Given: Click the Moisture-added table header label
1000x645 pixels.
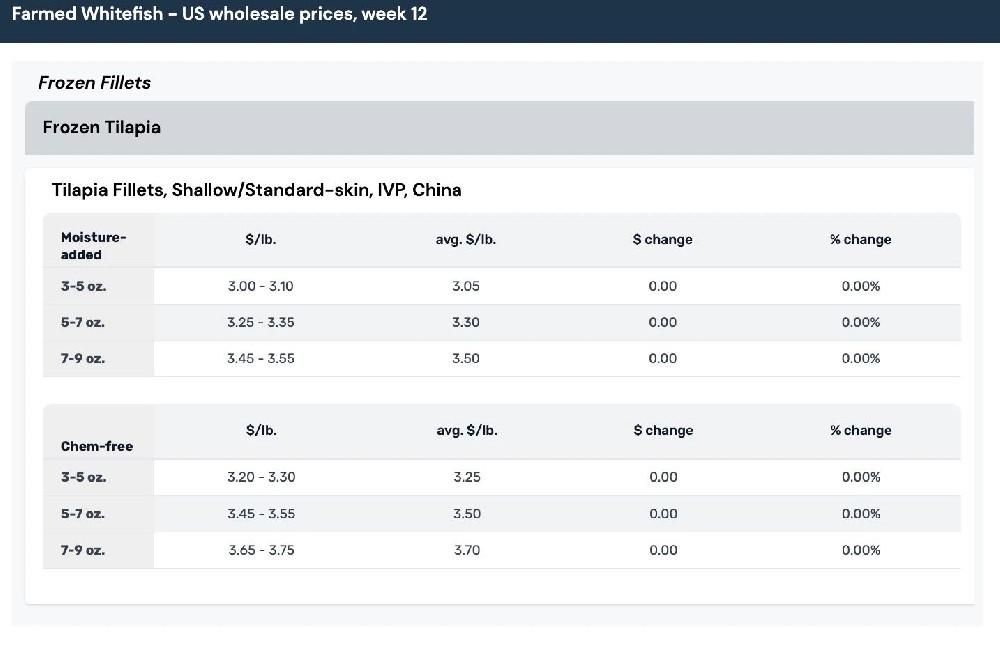Looking at the screenshot, I should (x=94, y=246).
